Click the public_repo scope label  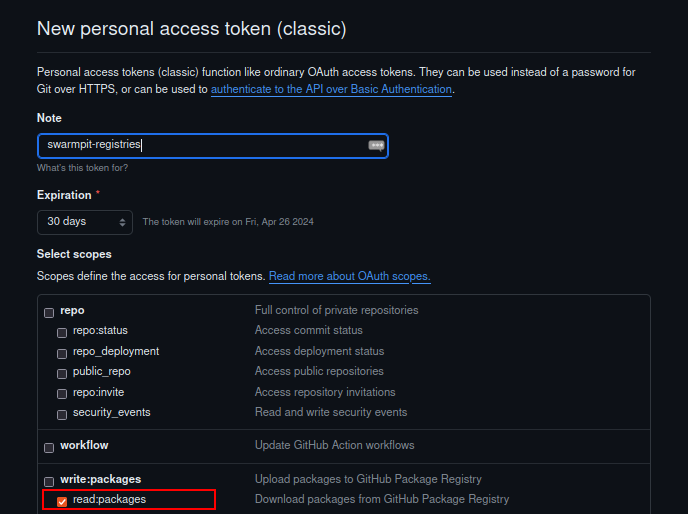pyautogui.click(x=101, y=372)
